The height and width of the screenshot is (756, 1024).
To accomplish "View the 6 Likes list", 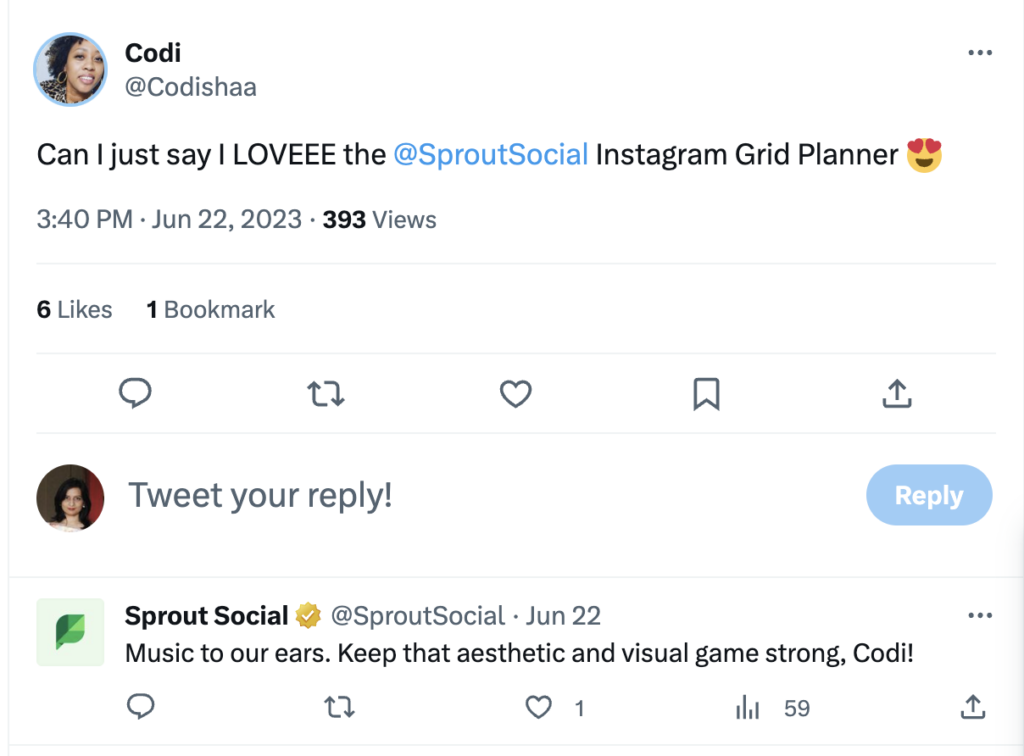I will [75, 310].
